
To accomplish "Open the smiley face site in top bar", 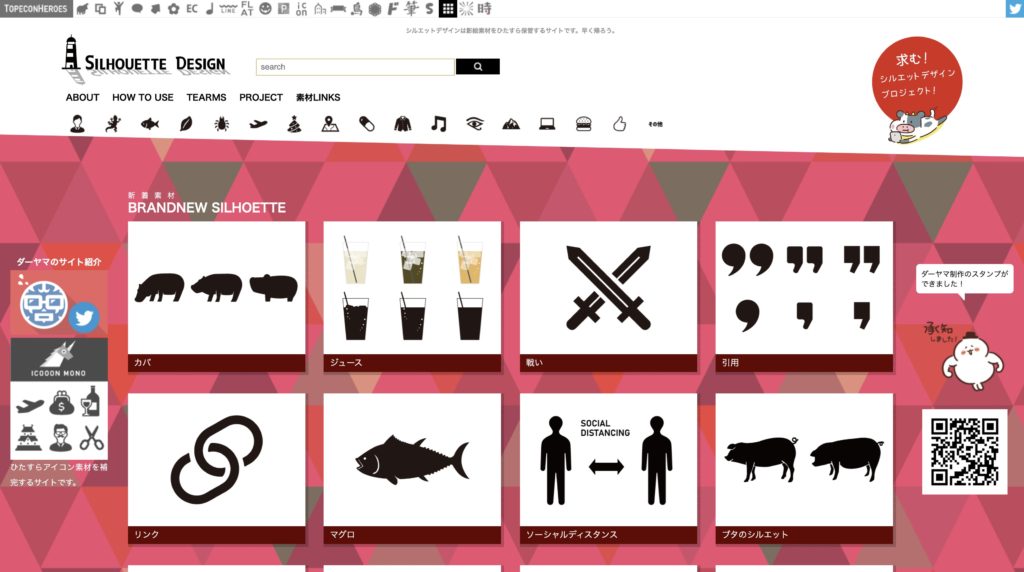I will pyautogui.click(x=265, y=8).
